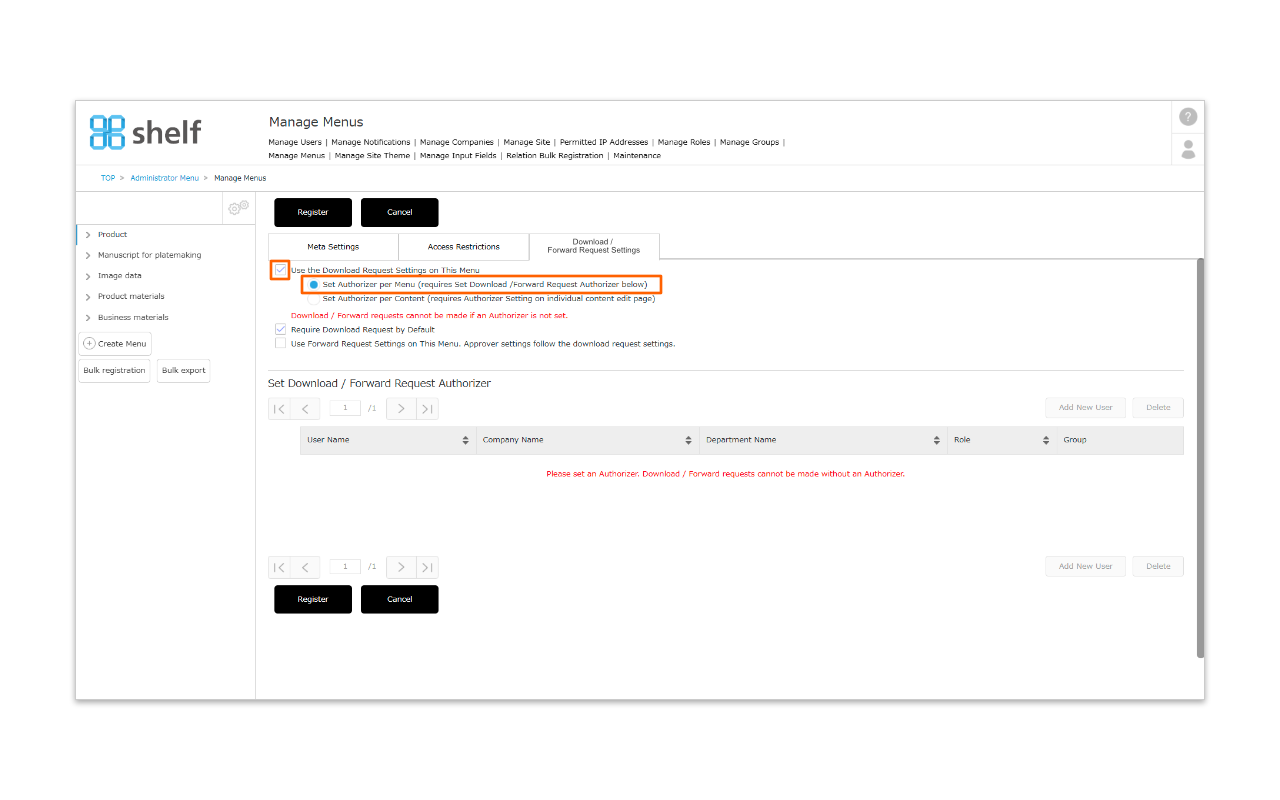Image resolution: width=1280 pixels, height=800 pixels.
Task: Go to last page in upper pagination
Action: tap(427, 408)
